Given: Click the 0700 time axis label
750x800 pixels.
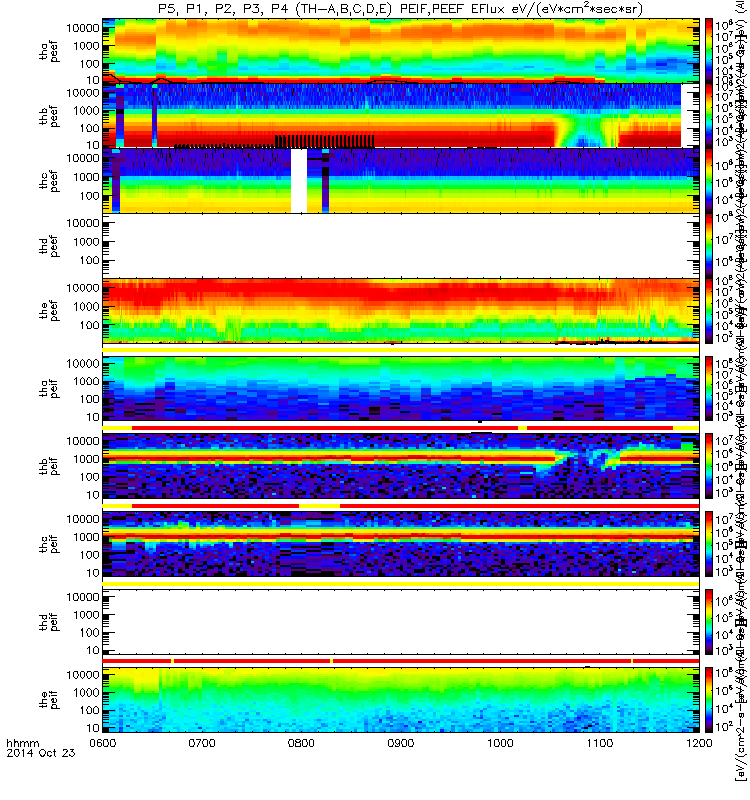Looking at the screenshot, I should point(202,743).
